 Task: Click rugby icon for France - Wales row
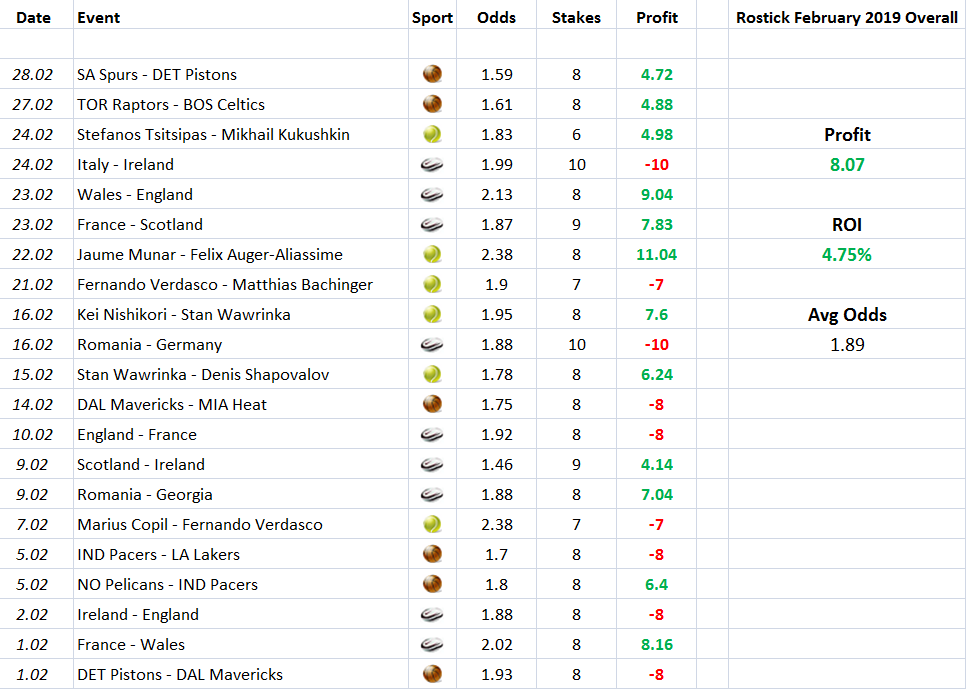432,644
